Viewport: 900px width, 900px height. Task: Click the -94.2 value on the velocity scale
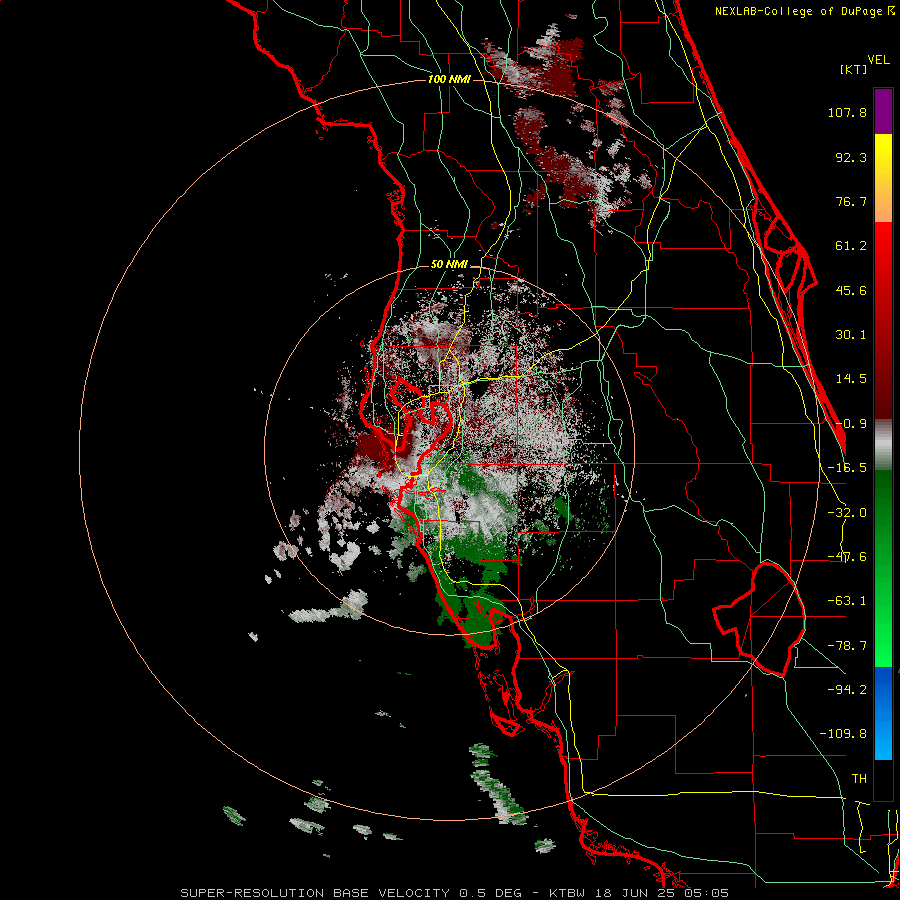pyautogui.click(x=847, y=689)
